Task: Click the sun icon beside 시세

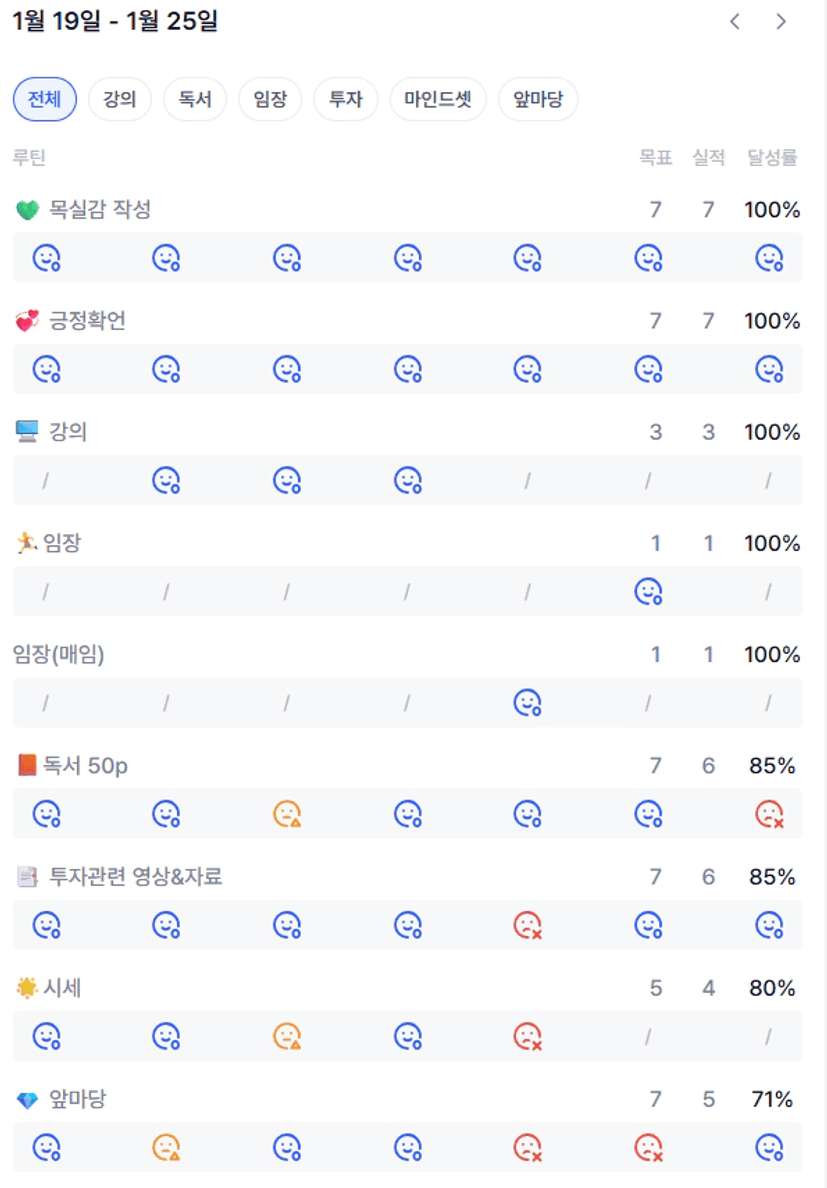Action: click(27, 988)
